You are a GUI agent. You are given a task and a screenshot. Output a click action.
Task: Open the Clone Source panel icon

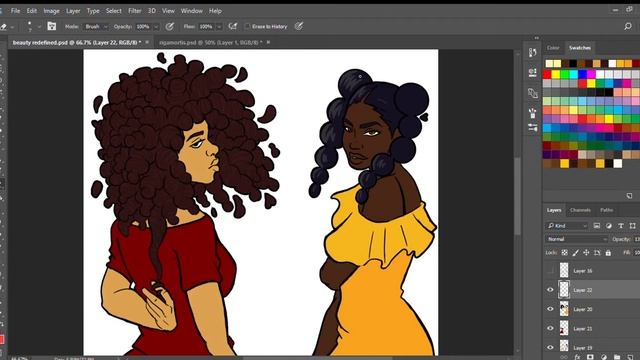[x=533, y=93]
